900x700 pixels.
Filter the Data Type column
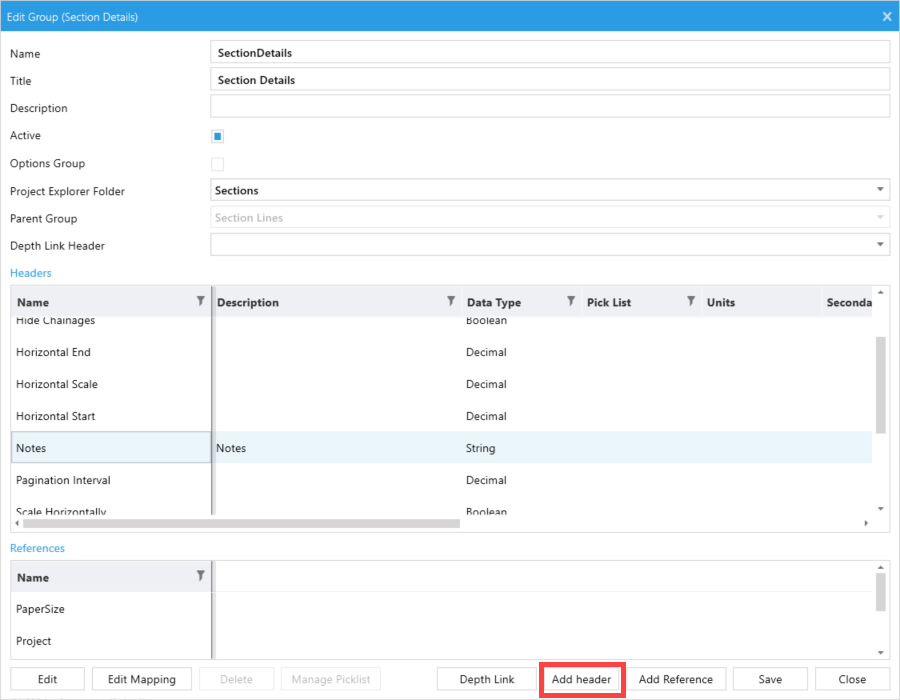point(571,301)
